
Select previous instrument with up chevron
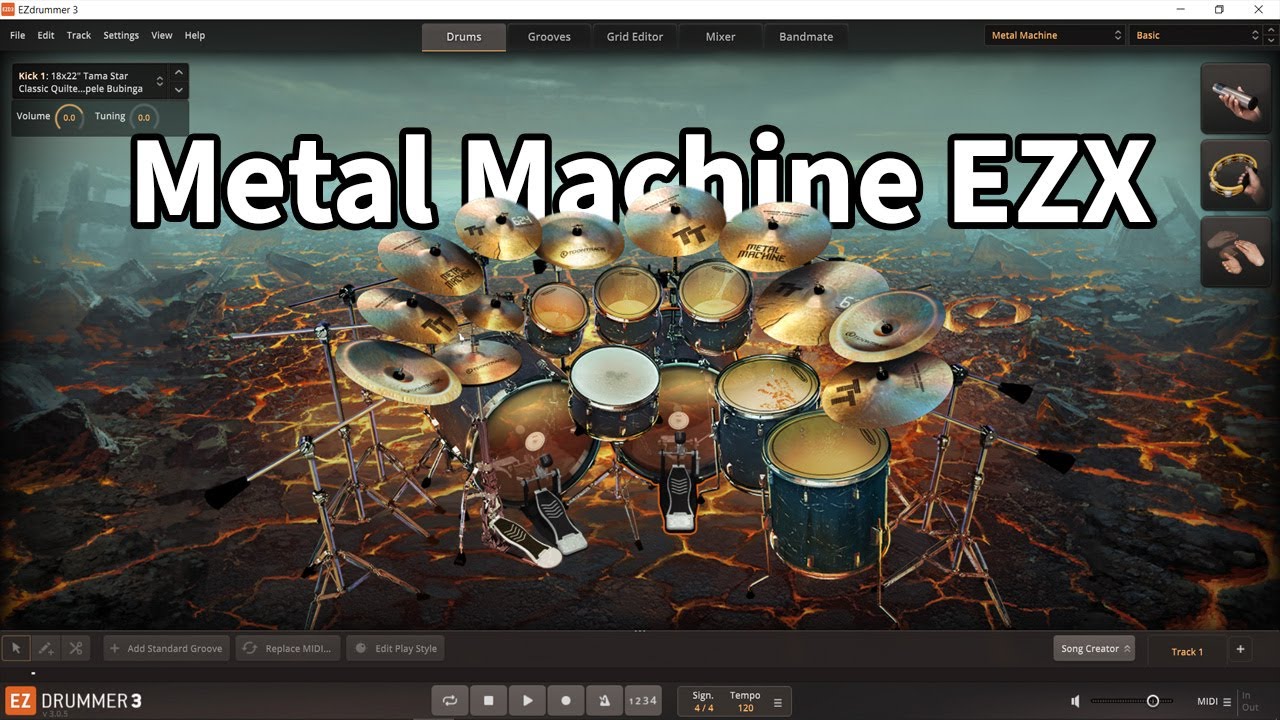pos(179,73)
